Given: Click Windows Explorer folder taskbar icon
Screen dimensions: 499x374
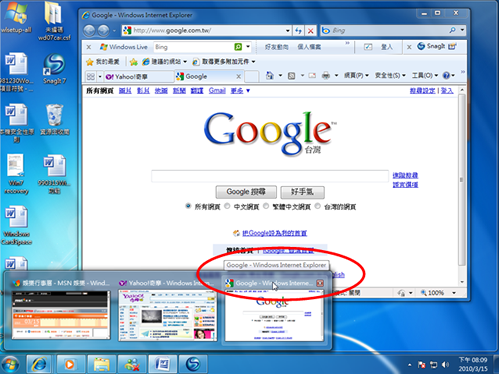Looking at the screenshot, I should pos(101,364).
